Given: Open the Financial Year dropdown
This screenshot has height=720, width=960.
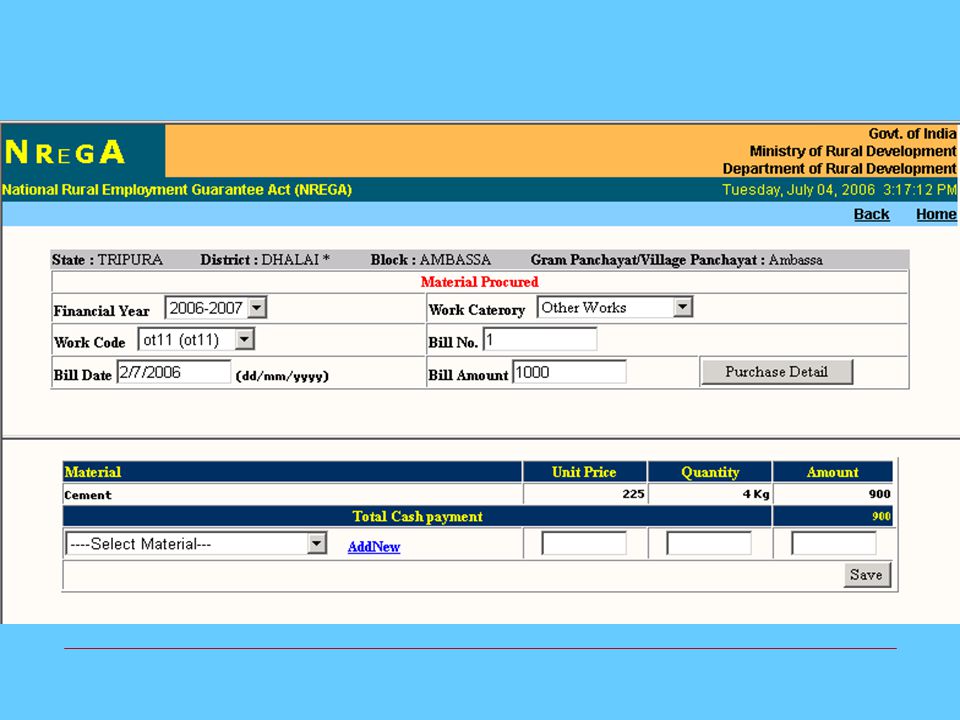Looking at the screenshot, I should 216,307.
